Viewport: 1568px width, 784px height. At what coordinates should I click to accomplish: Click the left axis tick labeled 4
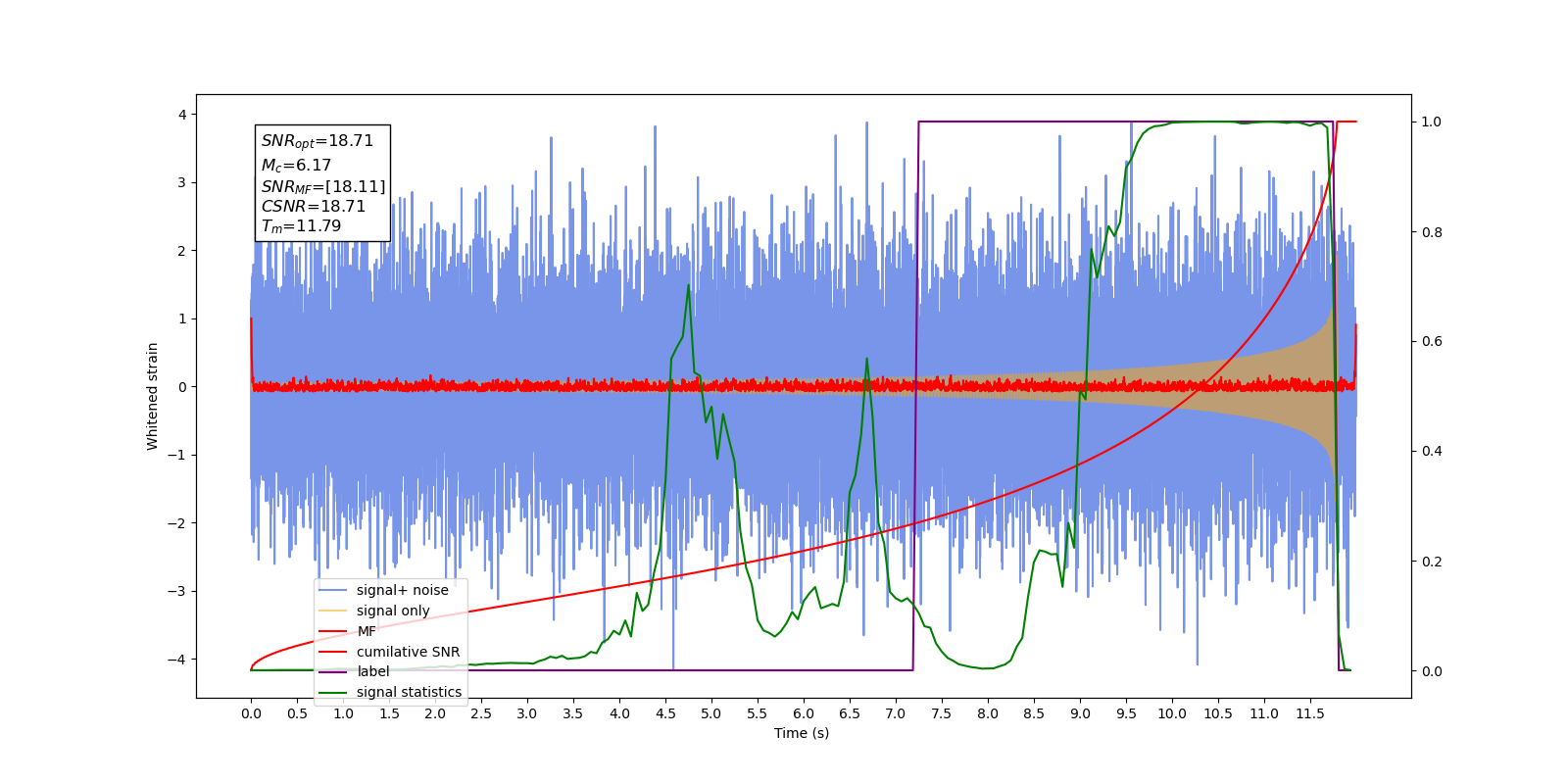click(x=181, y=115)
